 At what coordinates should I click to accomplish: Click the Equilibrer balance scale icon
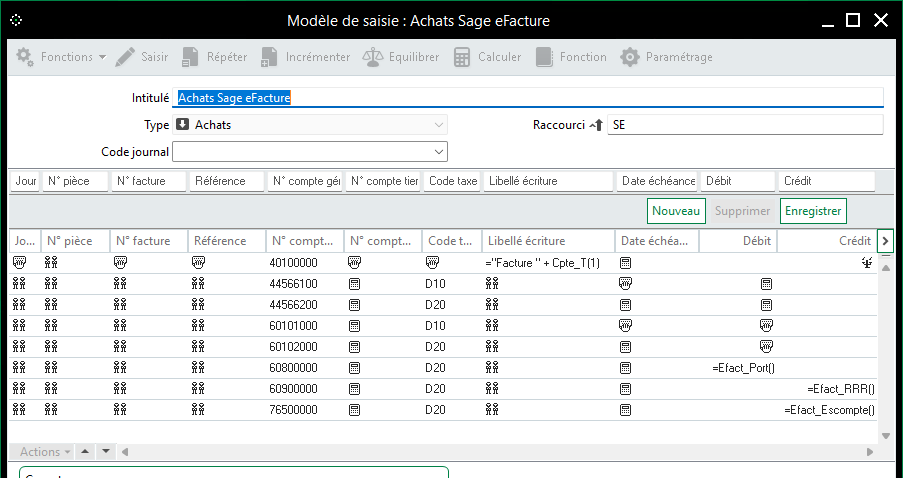373,57
